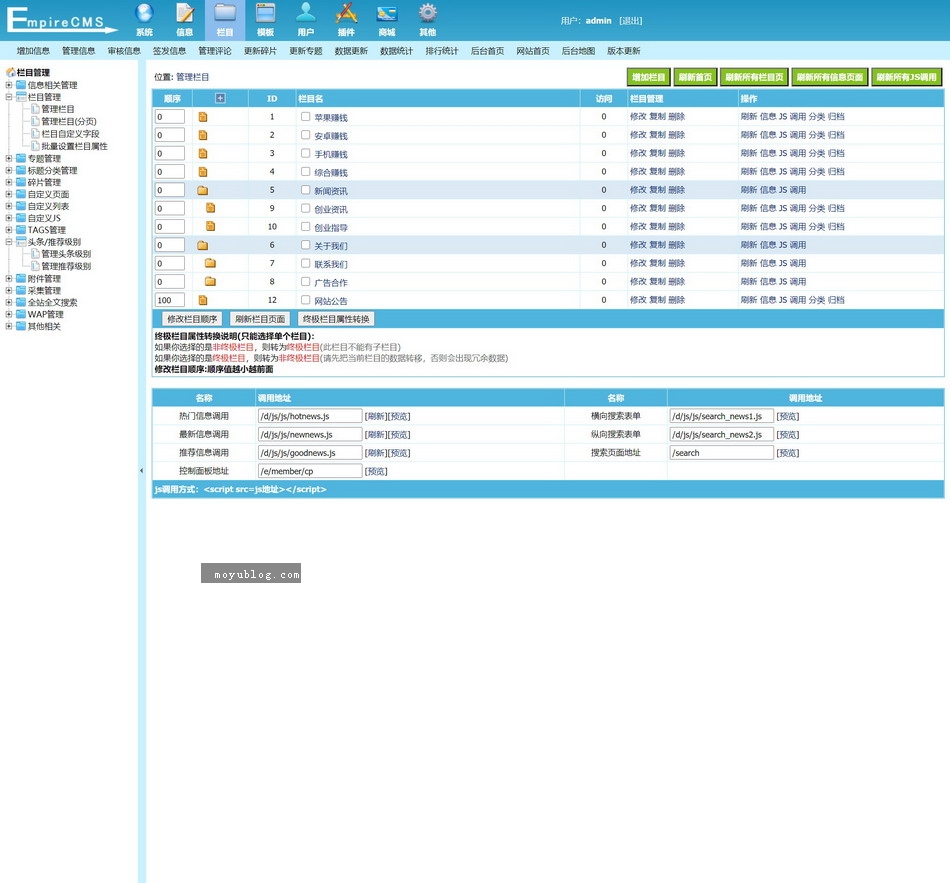950x883 pixels.
Task: Click the /d/js/js/hotnews.js address field
Action: click(310, 416)
